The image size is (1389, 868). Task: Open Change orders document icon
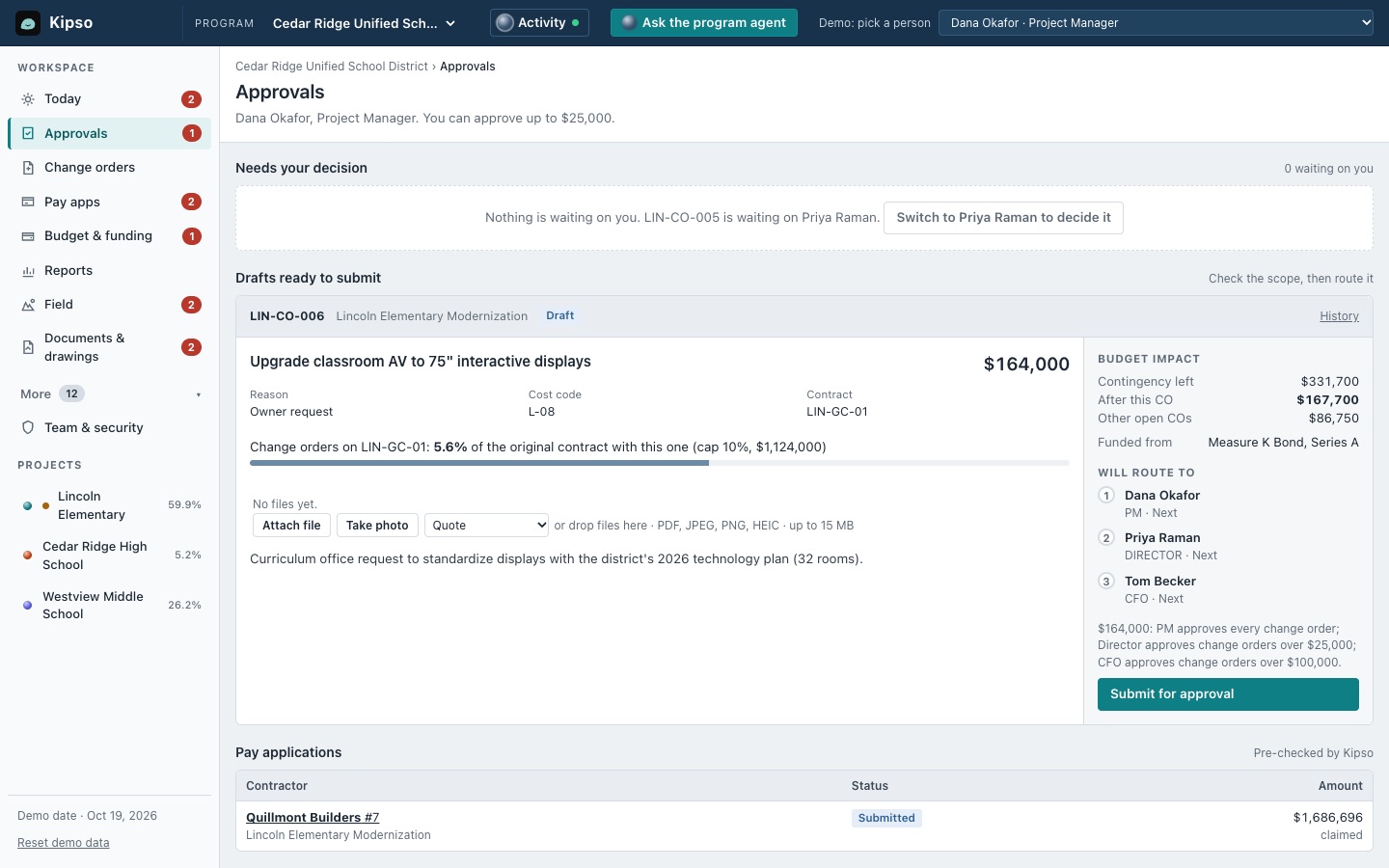28,168
